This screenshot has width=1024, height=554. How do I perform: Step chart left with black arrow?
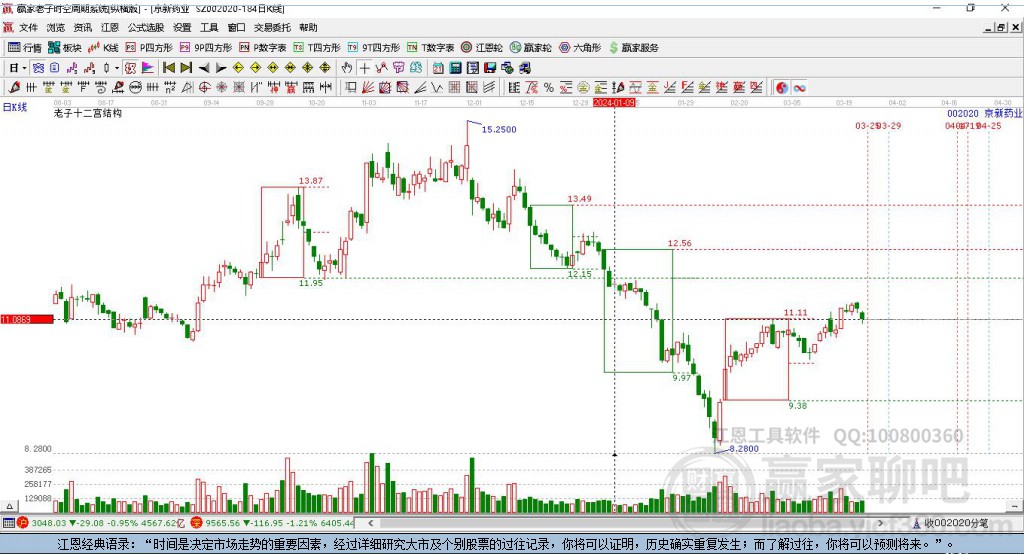point(204,68)
